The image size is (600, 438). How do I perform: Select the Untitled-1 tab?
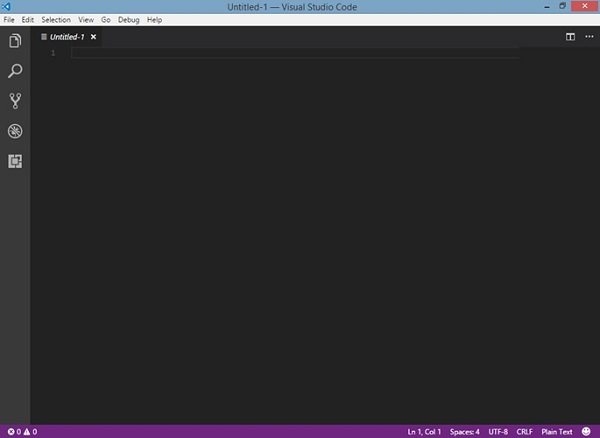pyautogui.click(x=67, y=37)
